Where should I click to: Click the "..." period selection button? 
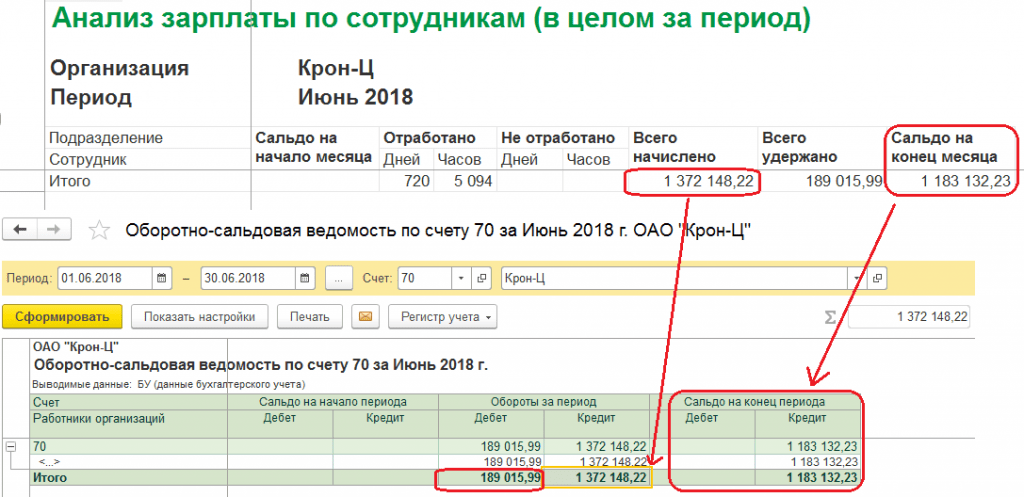click(339, 278)
